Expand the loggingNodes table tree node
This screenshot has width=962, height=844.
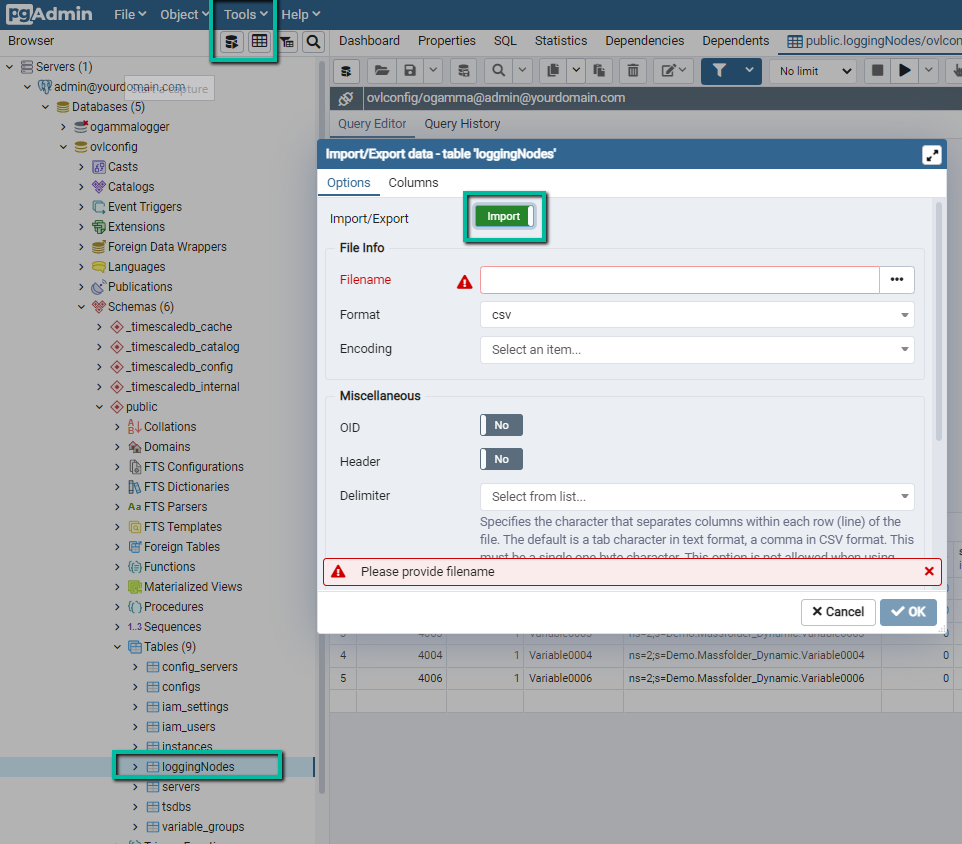click(x=136, y=767)
